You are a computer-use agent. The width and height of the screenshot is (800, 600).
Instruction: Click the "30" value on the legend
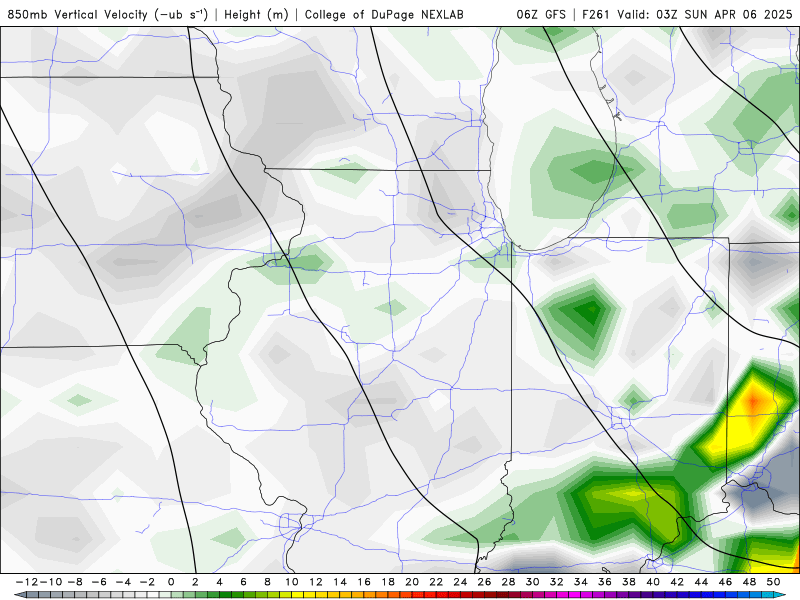pos(533,582)
